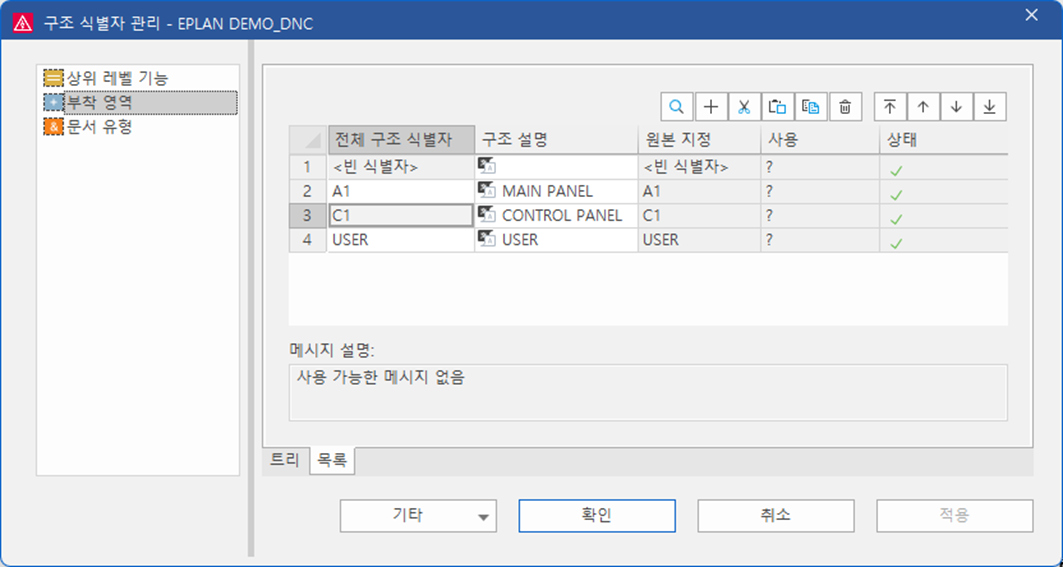Click translation icon in USER description cell
Viewport: 1063px width, 567px height.
pyautogui.click(x=487, y=239)
